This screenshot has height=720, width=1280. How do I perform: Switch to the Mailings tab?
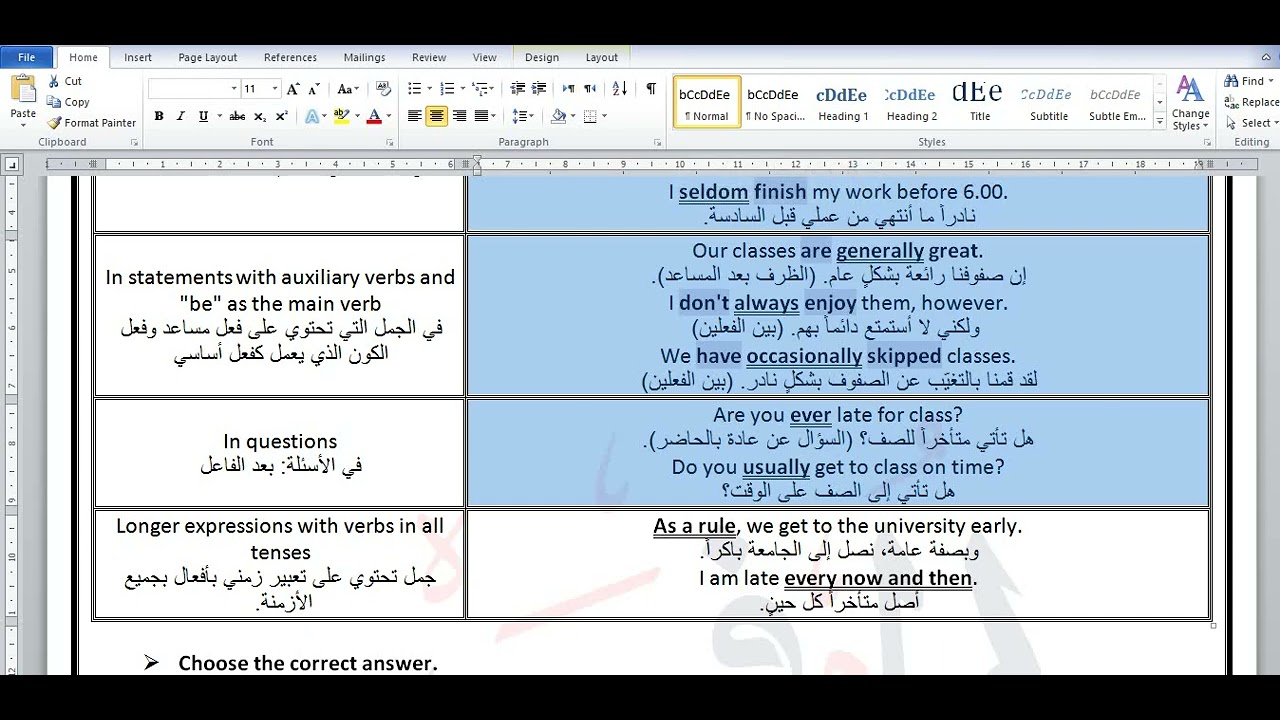[364, 57]
